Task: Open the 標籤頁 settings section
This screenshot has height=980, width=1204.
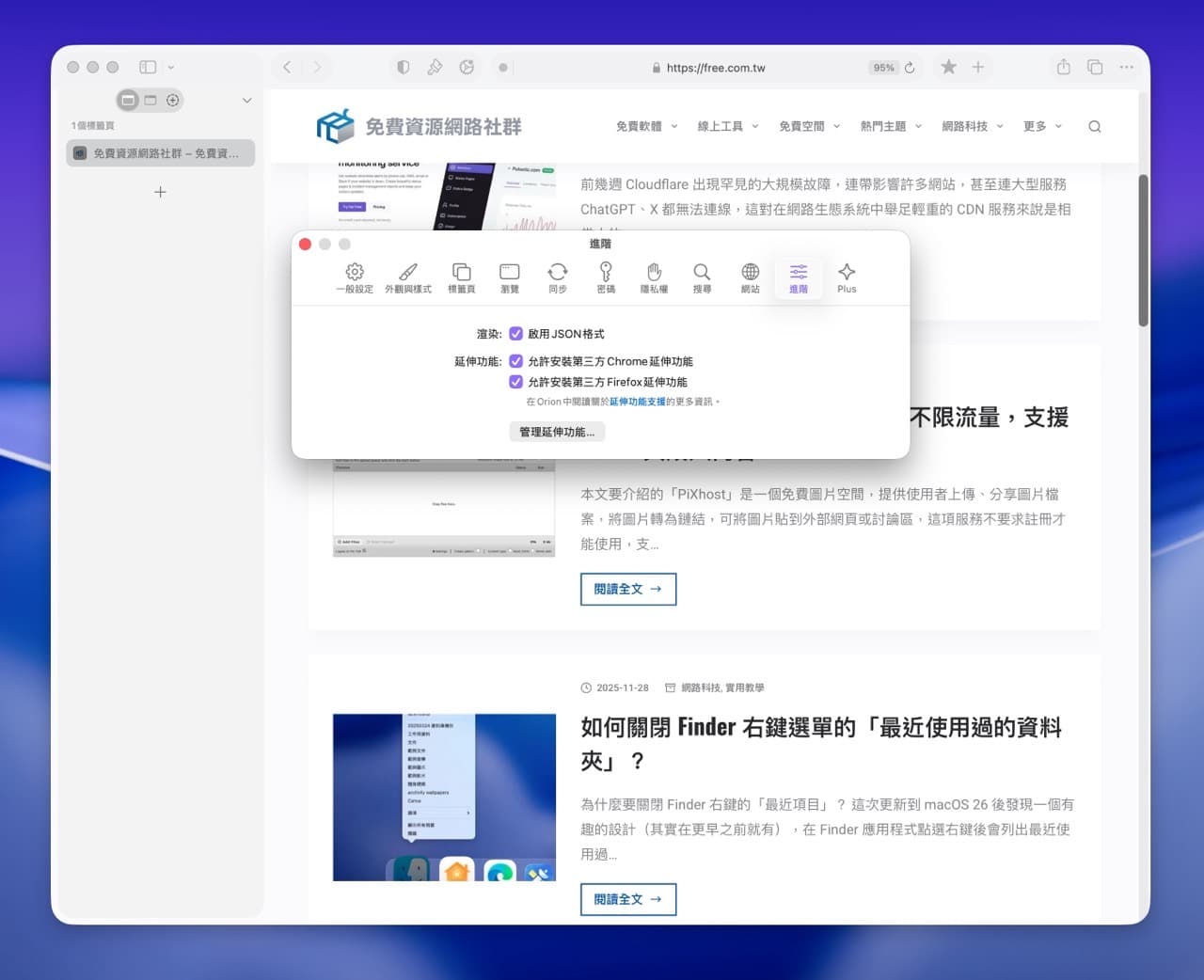Action: pyautogui.click(x=461, y=277)
